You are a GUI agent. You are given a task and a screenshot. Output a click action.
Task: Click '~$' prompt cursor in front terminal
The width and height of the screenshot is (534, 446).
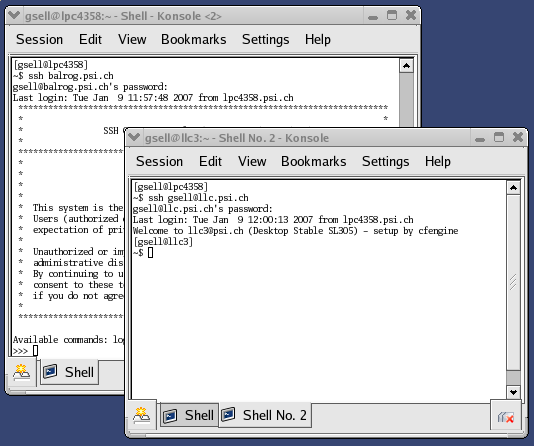point(151,253)
